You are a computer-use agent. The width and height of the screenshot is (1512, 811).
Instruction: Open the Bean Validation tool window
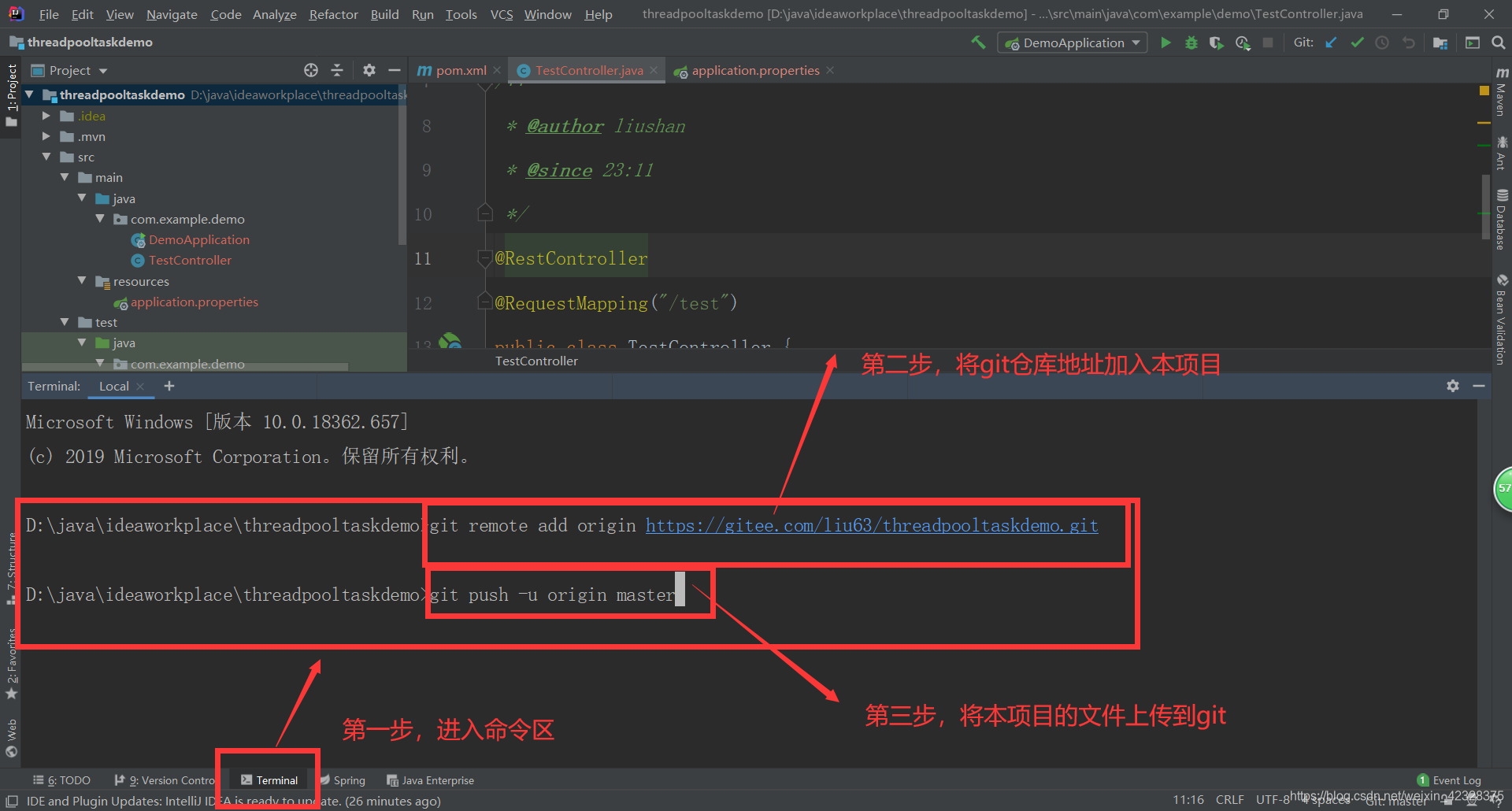click(1502, 320)
